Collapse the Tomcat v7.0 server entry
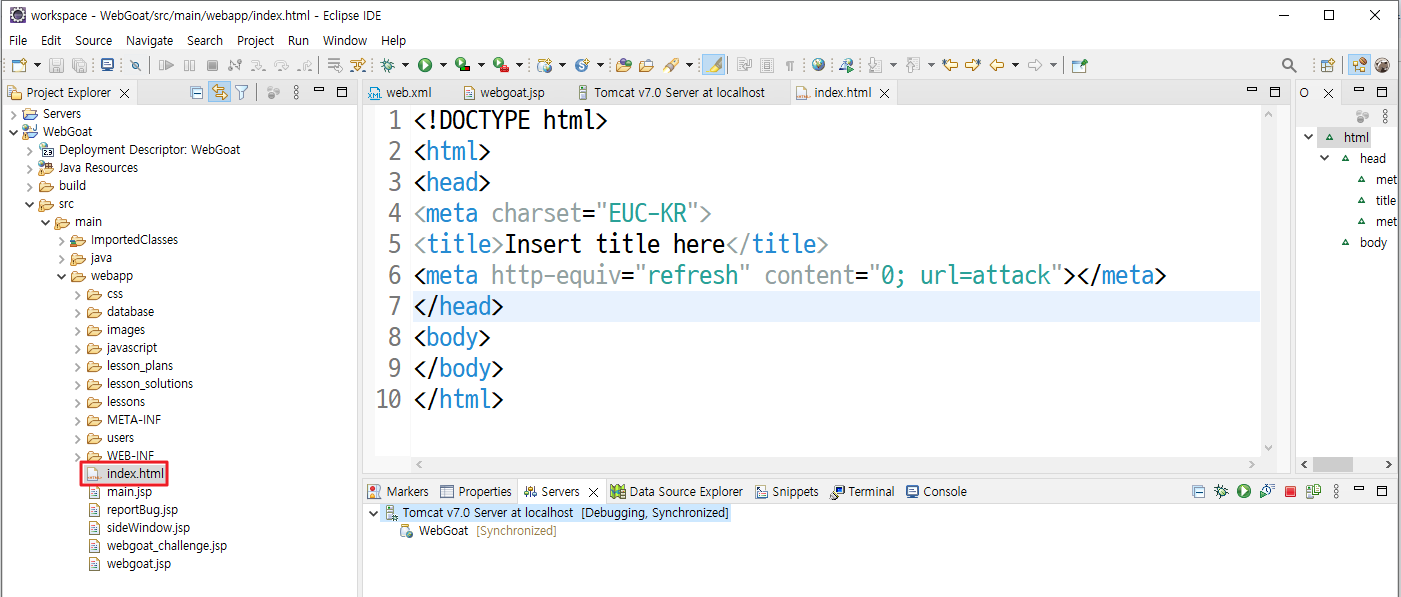 374,512
